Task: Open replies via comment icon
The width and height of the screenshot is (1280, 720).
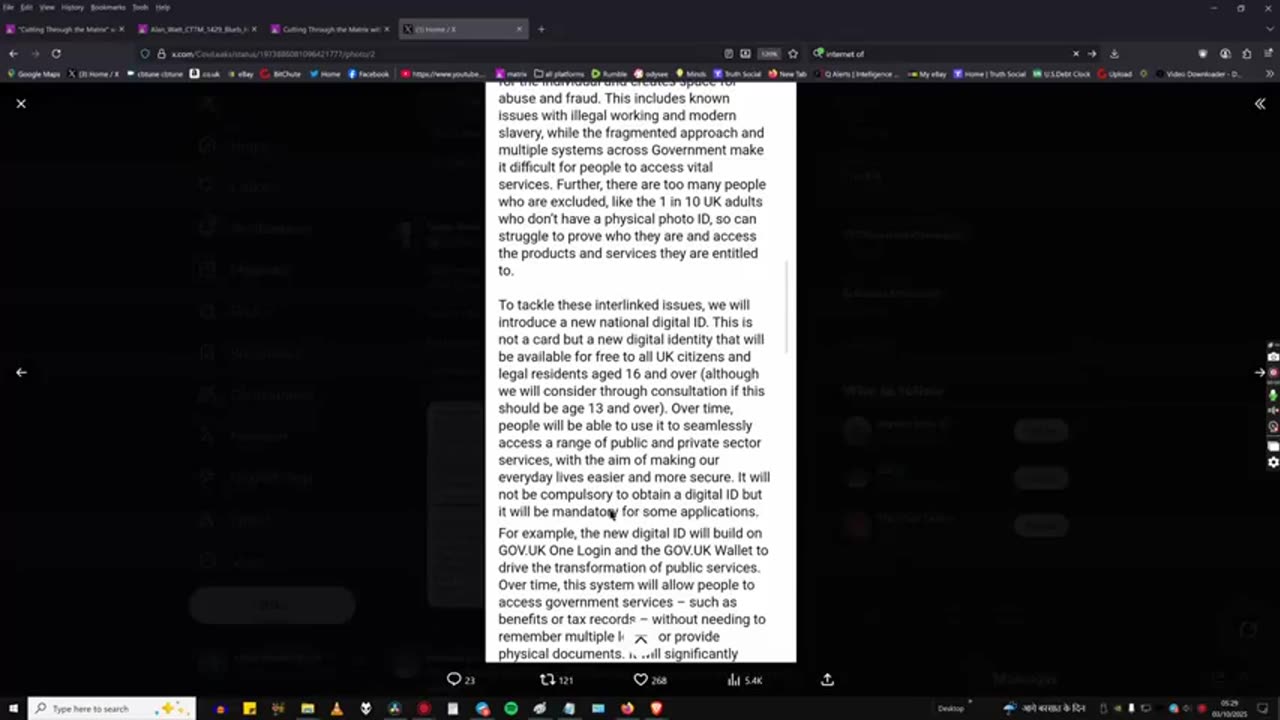Action: pos(454,679)
